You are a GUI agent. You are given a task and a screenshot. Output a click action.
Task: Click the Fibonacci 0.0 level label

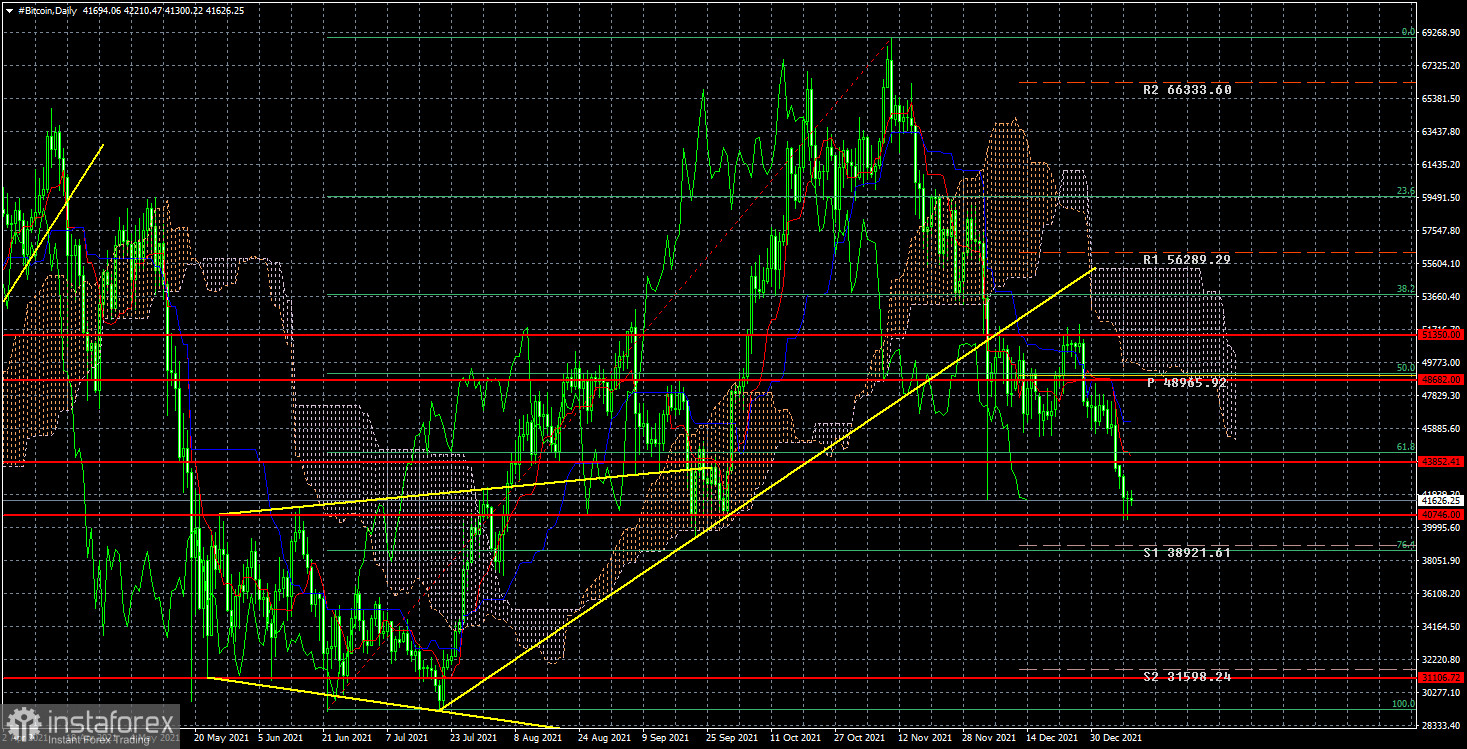pyautogui.click(x=1407, y=33)
